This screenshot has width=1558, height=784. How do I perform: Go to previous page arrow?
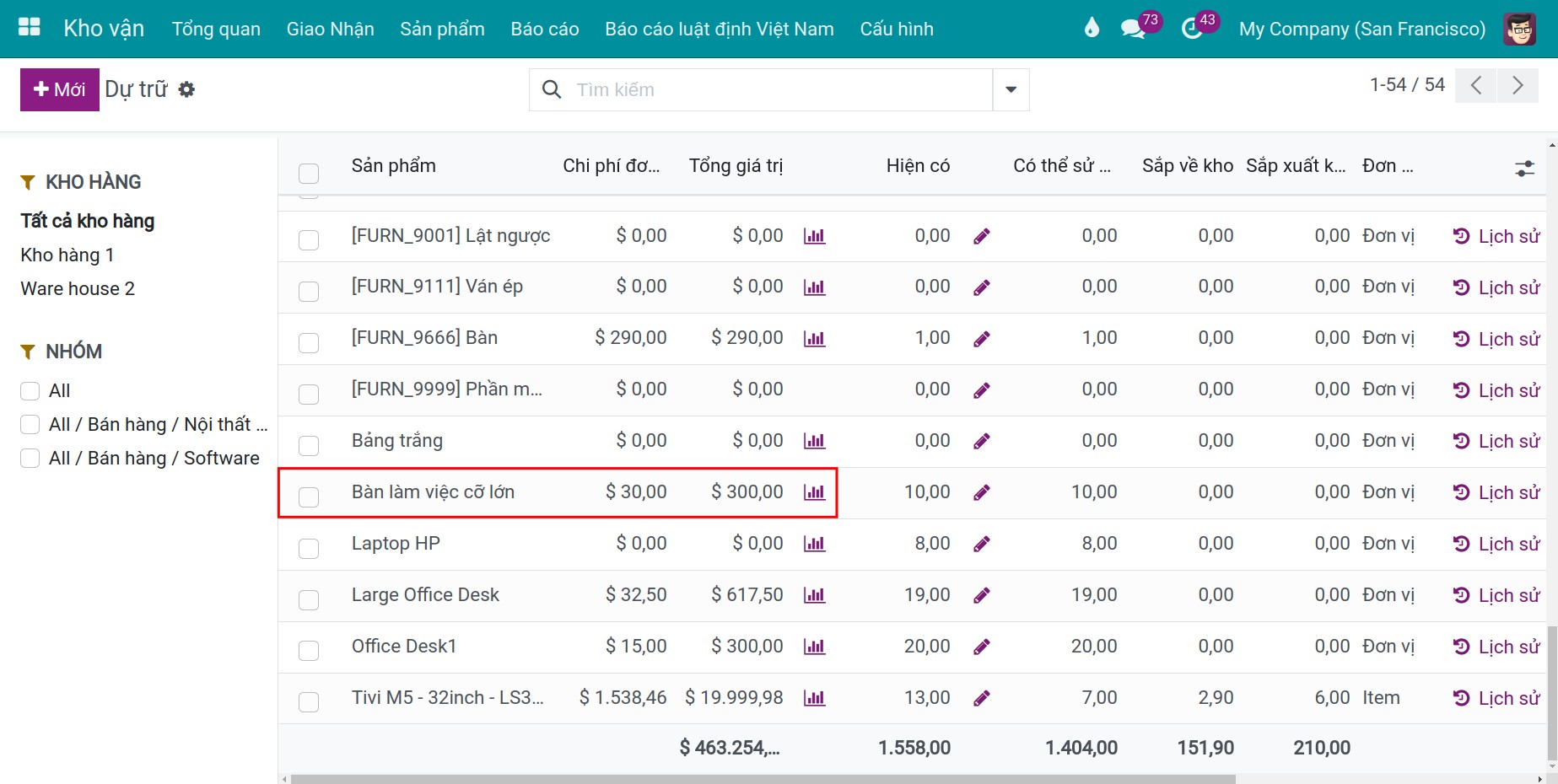click(x=1476, y=85)
